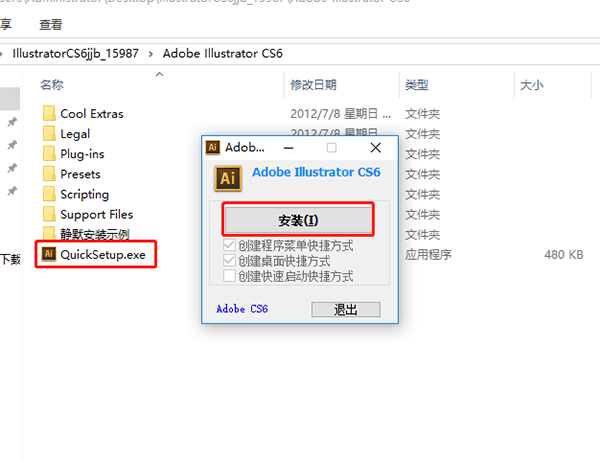Select the Cool Extras folder name
This screenshot has height=462, width=600.
point(92,114)
